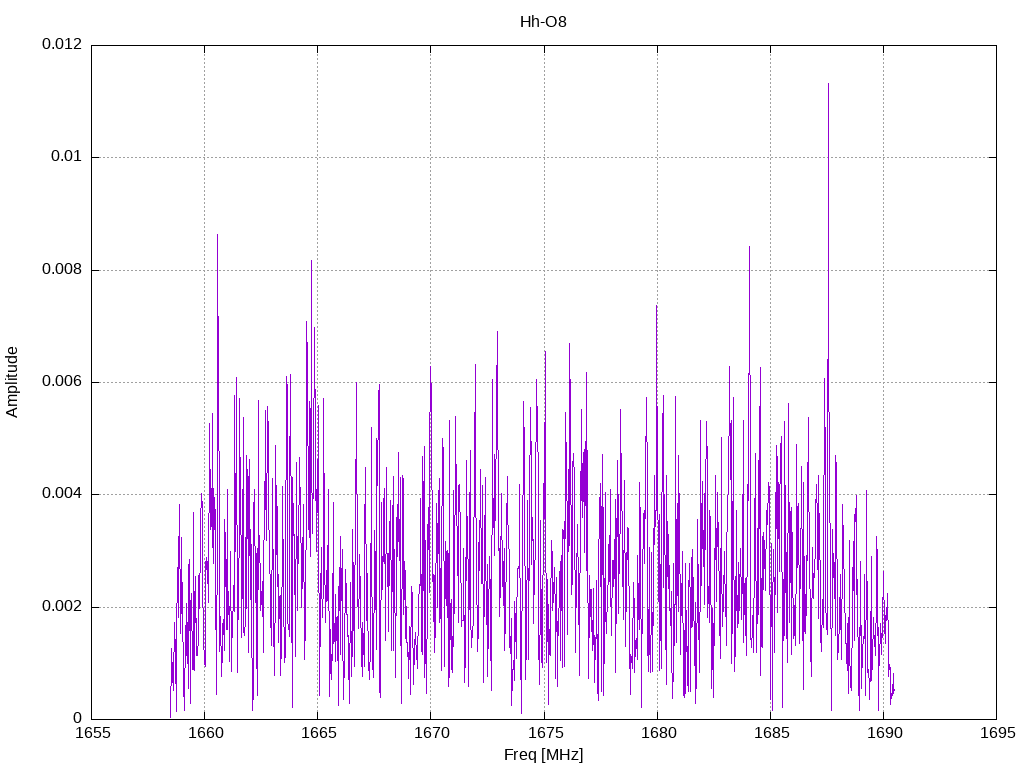1024x768 pixels.
Task: Click the 0.012 y-axis tick label
Action: (62, 44)
